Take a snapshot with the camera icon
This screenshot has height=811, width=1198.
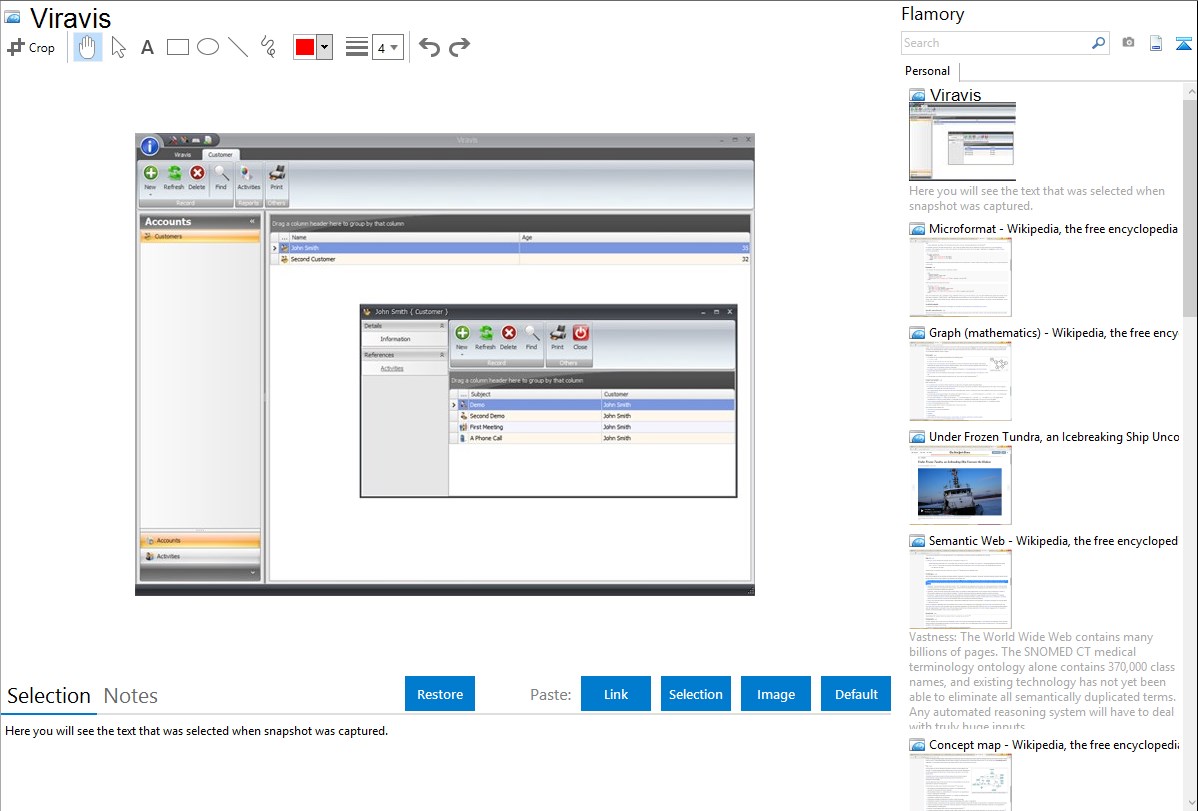1128,43
